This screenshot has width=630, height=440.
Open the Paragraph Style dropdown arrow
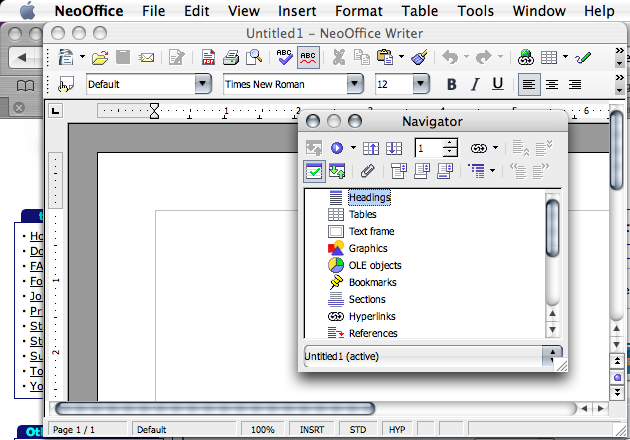click(x=203, y=84)
